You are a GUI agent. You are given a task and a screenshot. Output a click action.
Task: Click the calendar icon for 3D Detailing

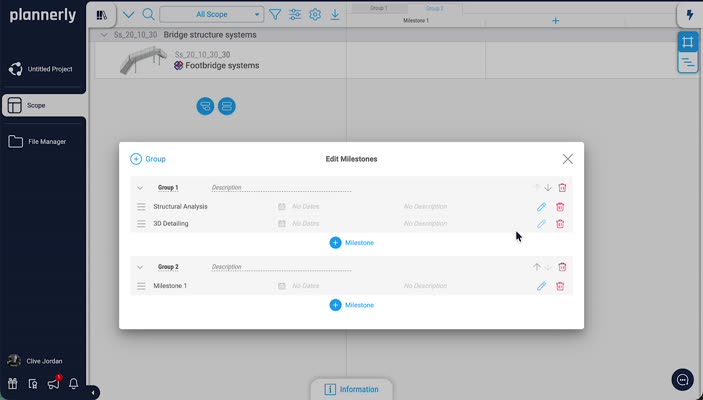(282, 224)
